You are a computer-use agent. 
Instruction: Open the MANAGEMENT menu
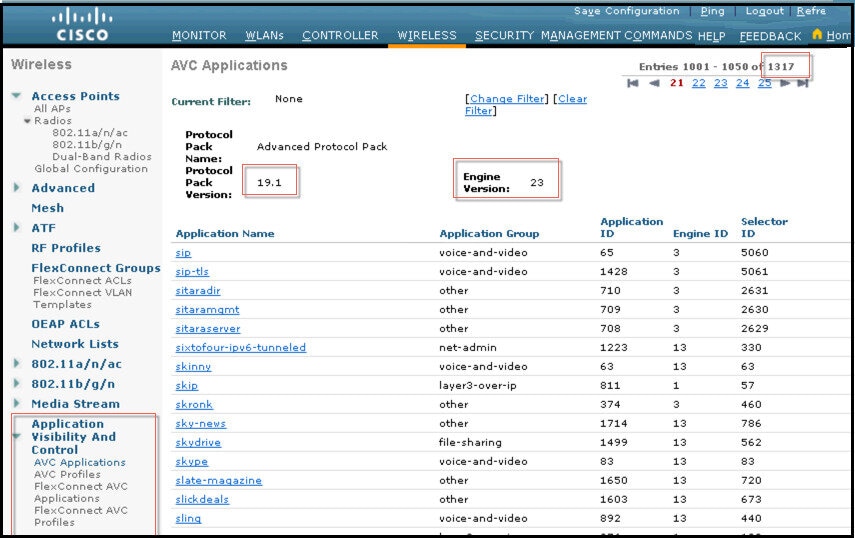pos(580,35)
